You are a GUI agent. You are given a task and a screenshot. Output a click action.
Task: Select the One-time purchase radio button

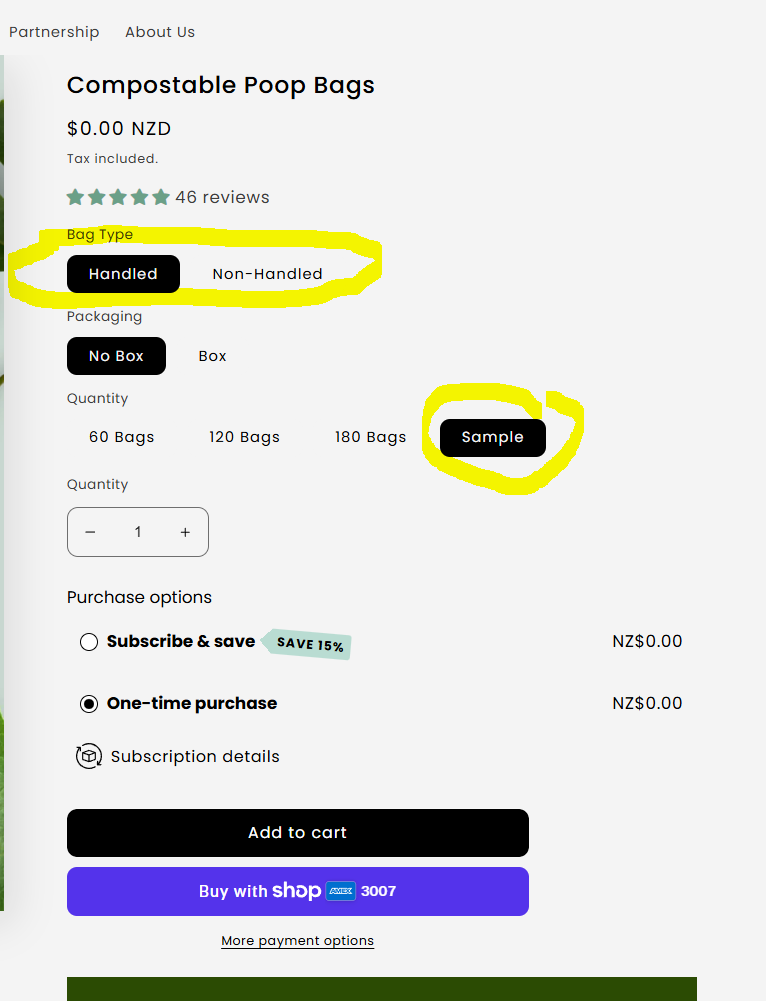(x=89, y=704)
